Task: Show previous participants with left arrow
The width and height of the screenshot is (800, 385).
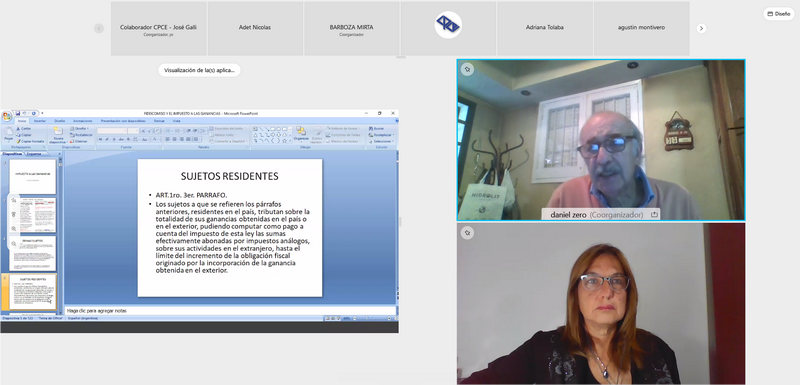Action: coord(99,29)
